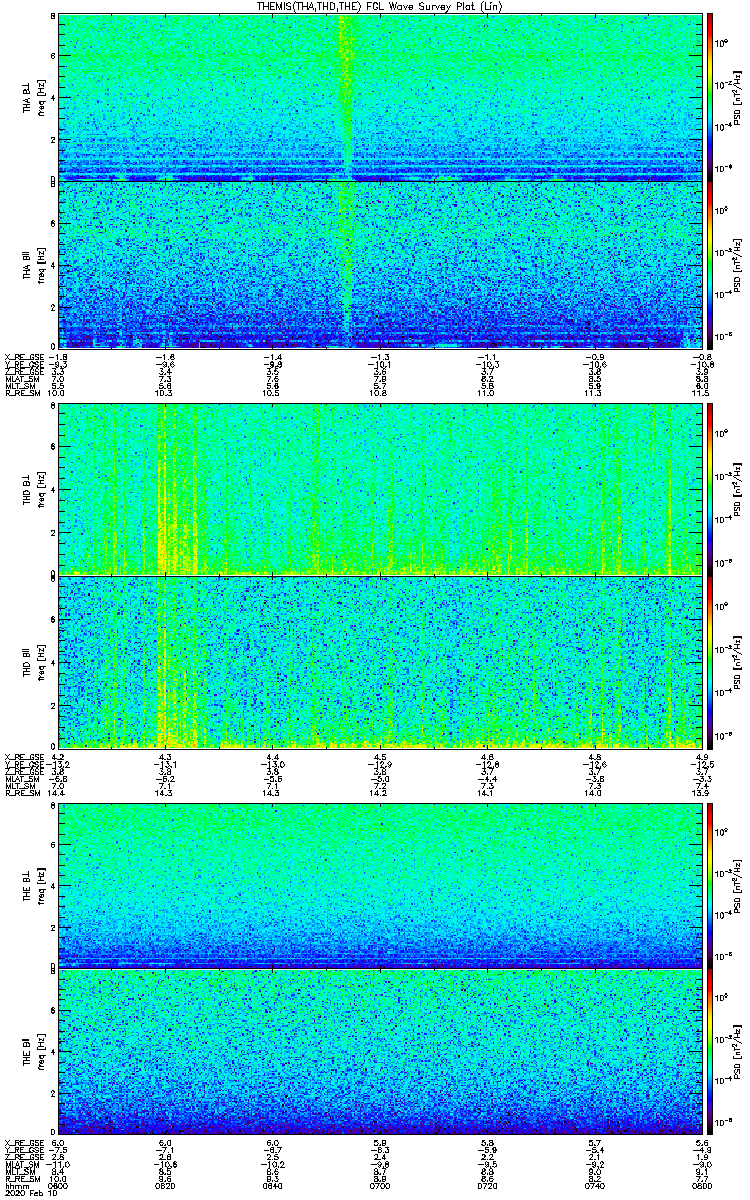Select the color bar beside THD BL panel

pyautogui.click(x=710, y=490)
